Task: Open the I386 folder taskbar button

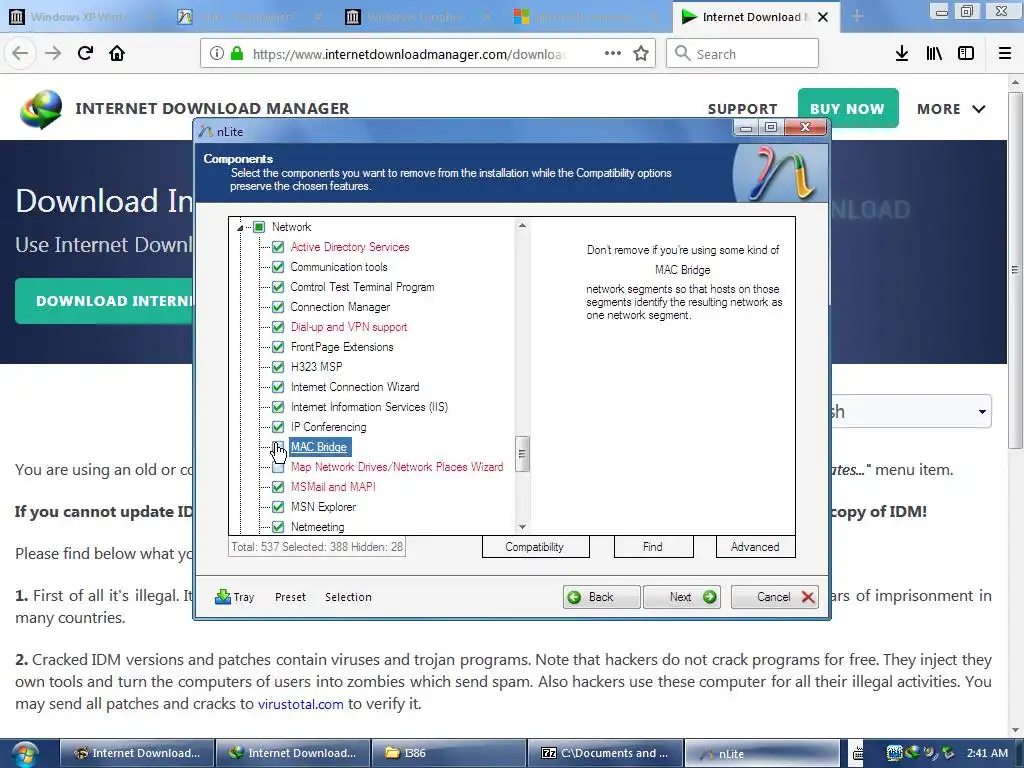Action: pyautogui.click(x=449, y=754)
